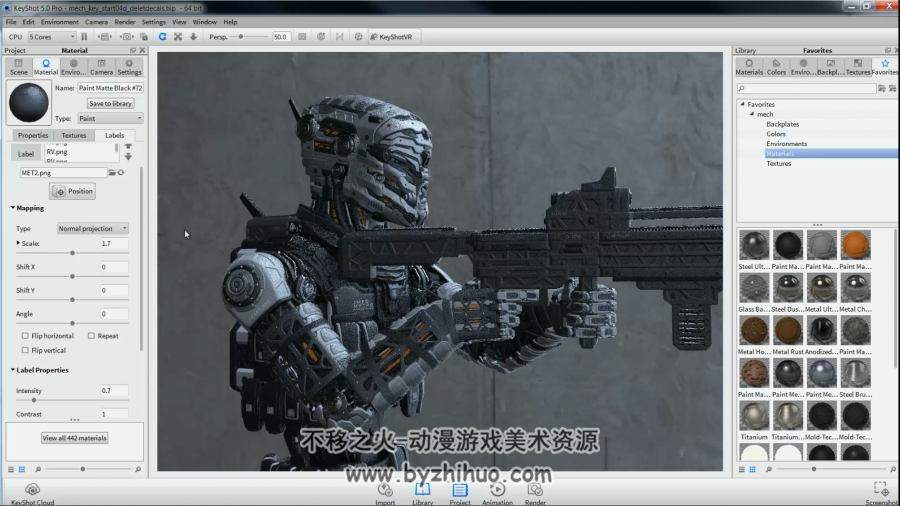The image size is (900, 506).
Task: Expand the Scale parameter arrow
Action: 18,243
